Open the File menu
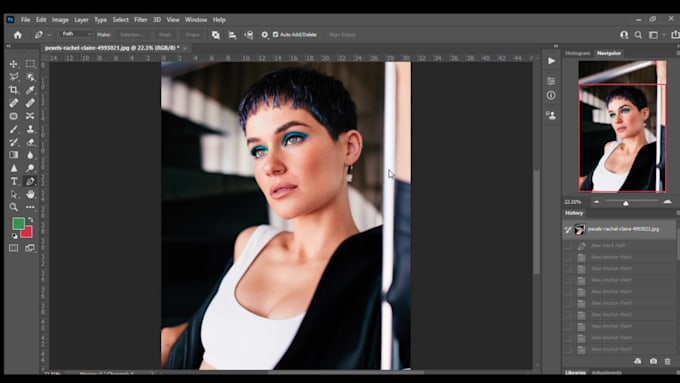 pos(26,20)
